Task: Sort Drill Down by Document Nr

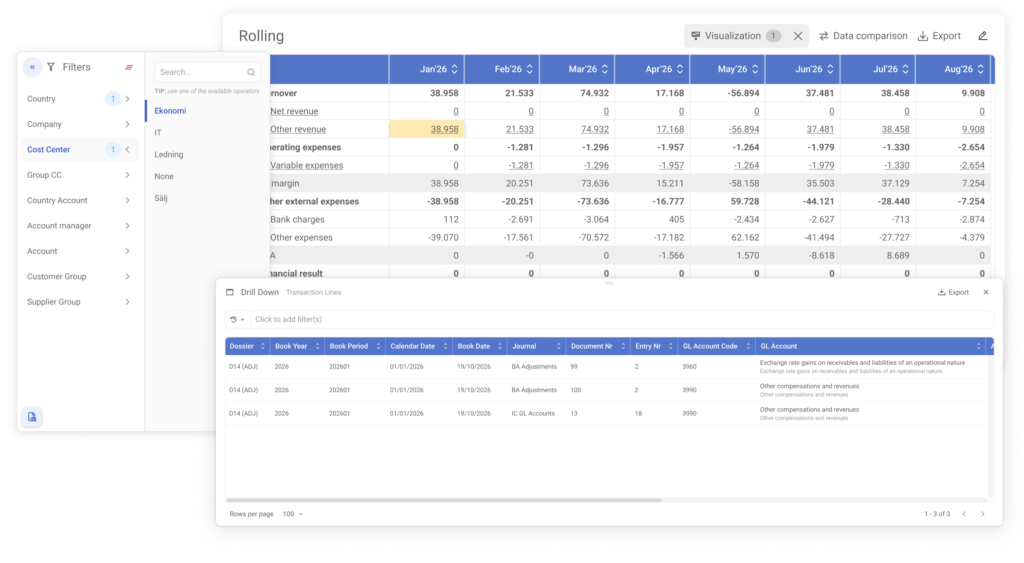Action: click(x=623, y=346)
